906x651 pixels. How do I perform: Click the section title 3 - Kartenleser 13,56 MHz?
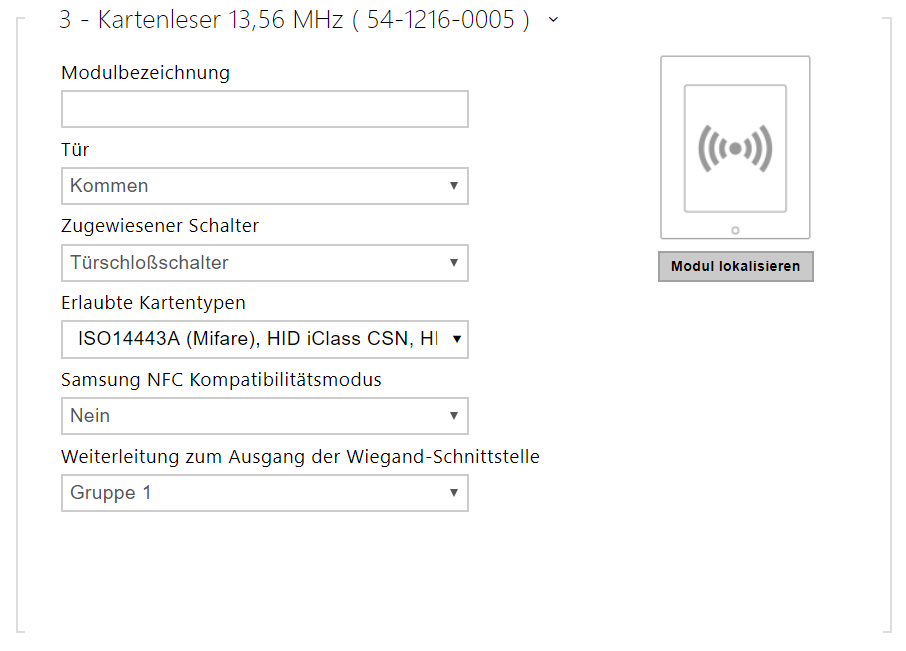[x=294, y=20]
